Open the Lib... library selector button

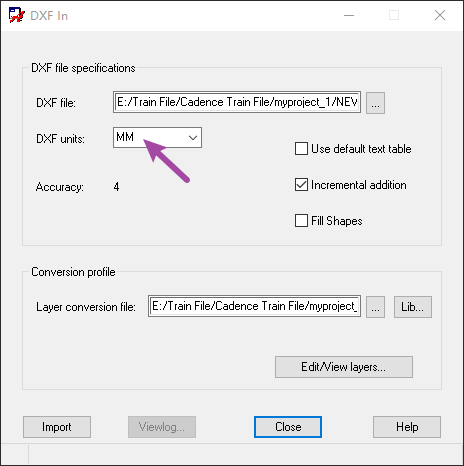pos(413,307)
